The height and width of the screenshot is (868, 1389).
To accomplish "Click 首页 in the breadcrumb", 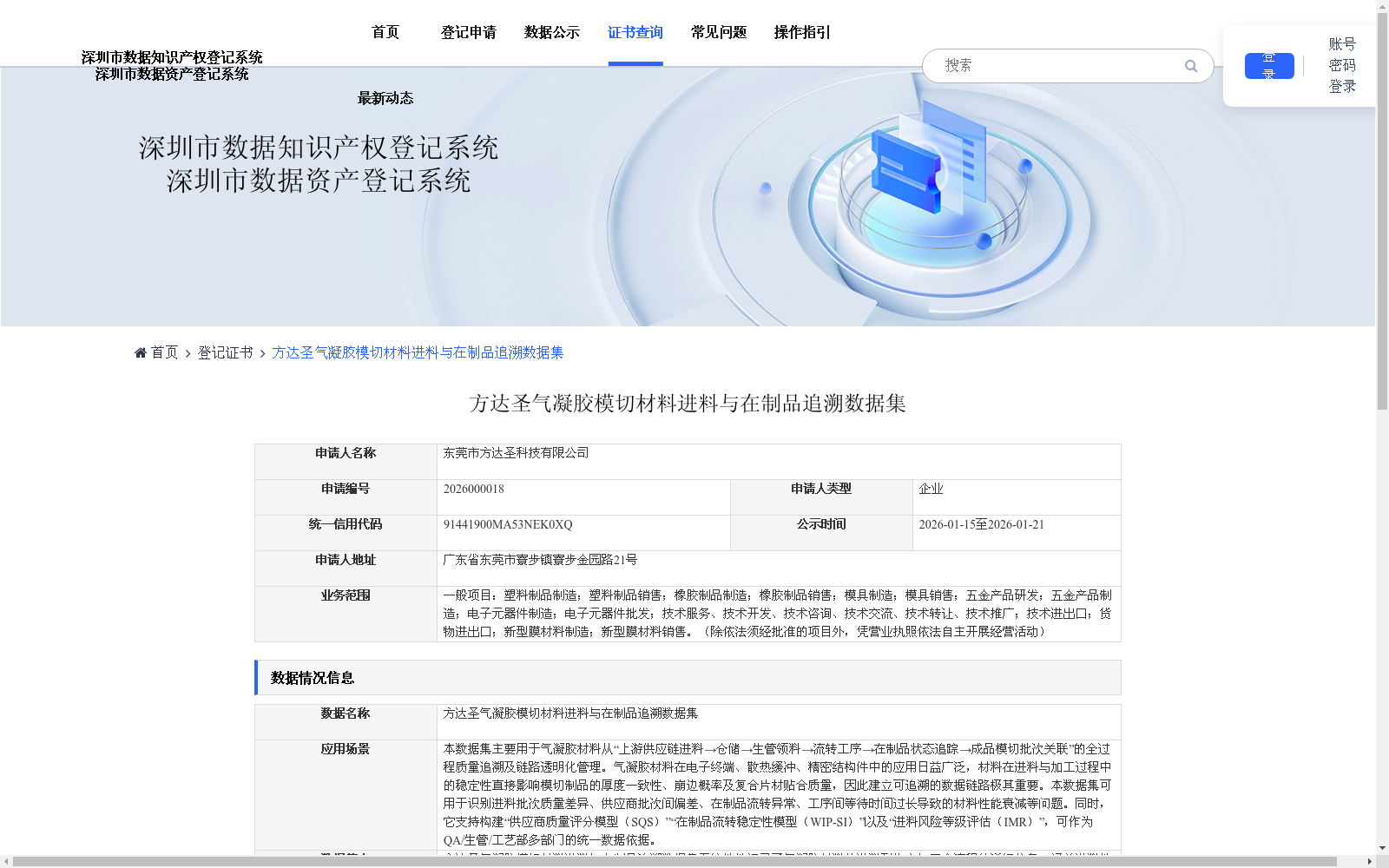I will [x=164, y=352].
